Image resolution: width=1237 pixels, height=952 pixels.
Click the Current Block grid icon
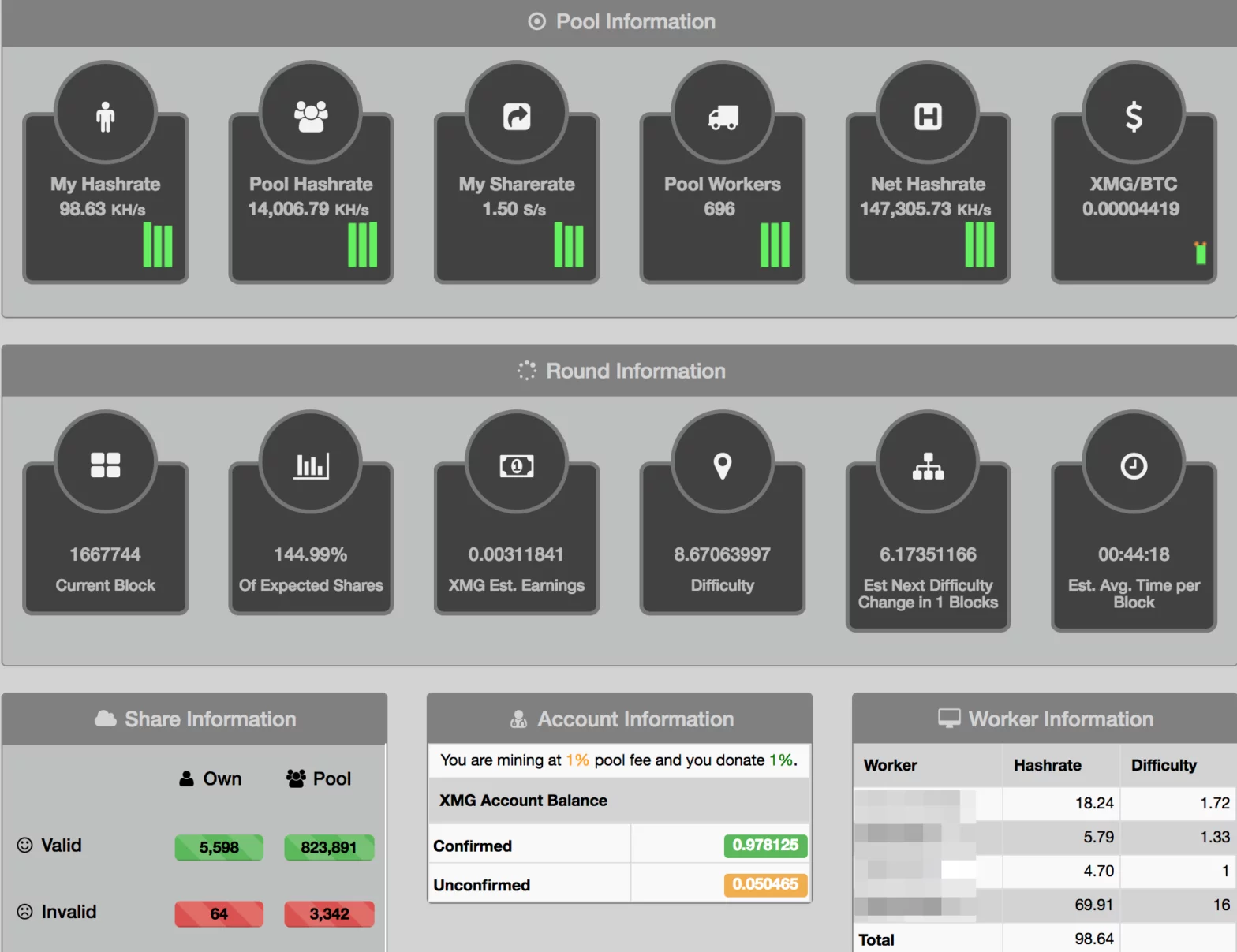[105, 465]
